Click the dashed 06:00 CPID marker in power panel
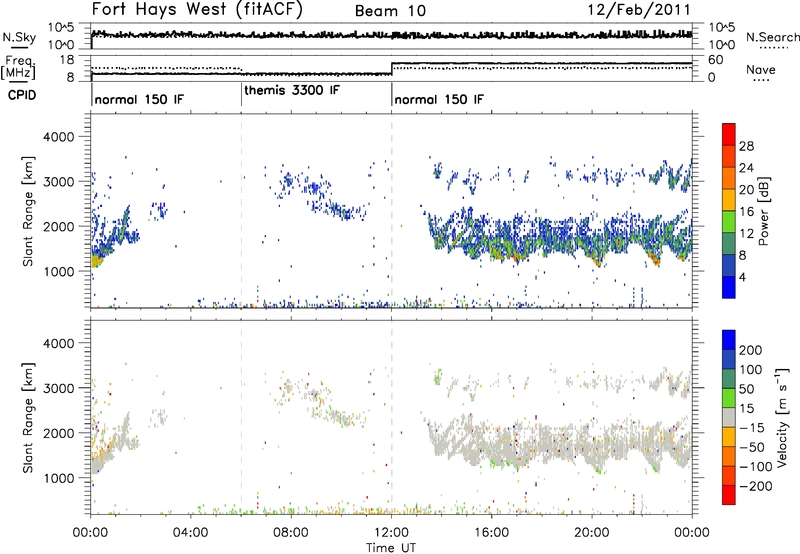 click(241, 211)
